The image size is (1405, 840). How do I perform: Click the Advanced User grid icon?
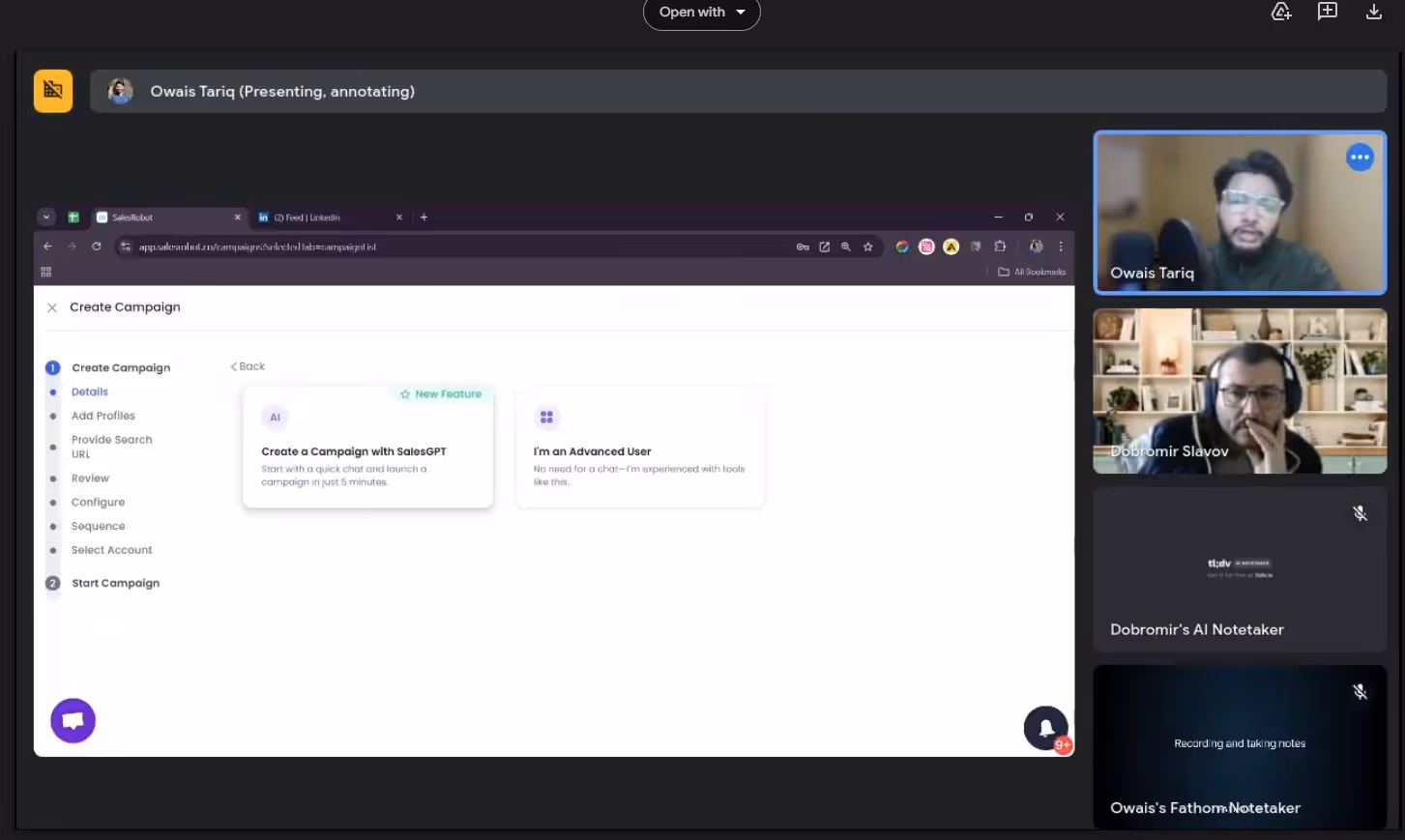546,417
